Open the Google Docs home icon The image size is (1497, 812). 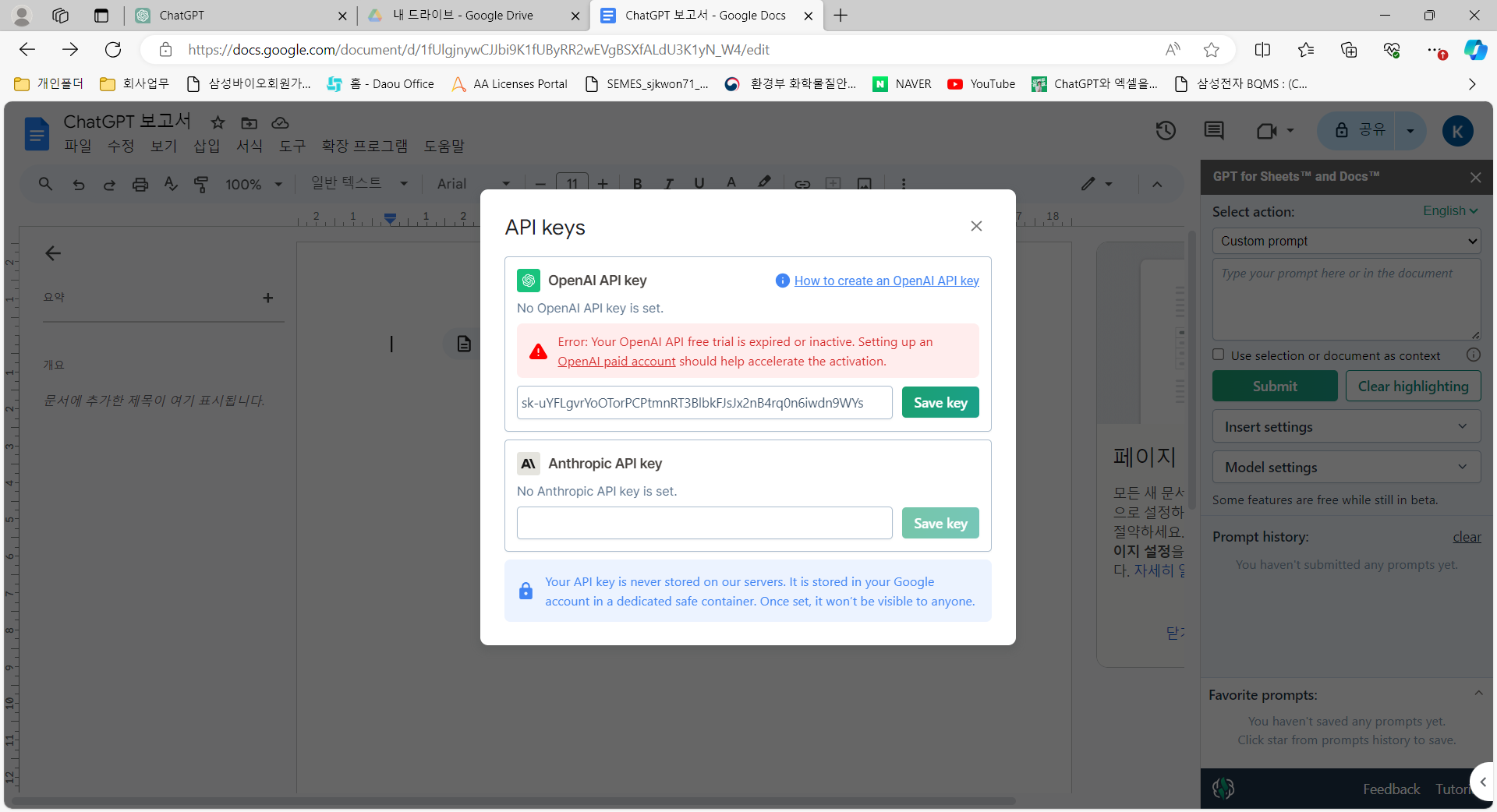click(x=36, y=133)
